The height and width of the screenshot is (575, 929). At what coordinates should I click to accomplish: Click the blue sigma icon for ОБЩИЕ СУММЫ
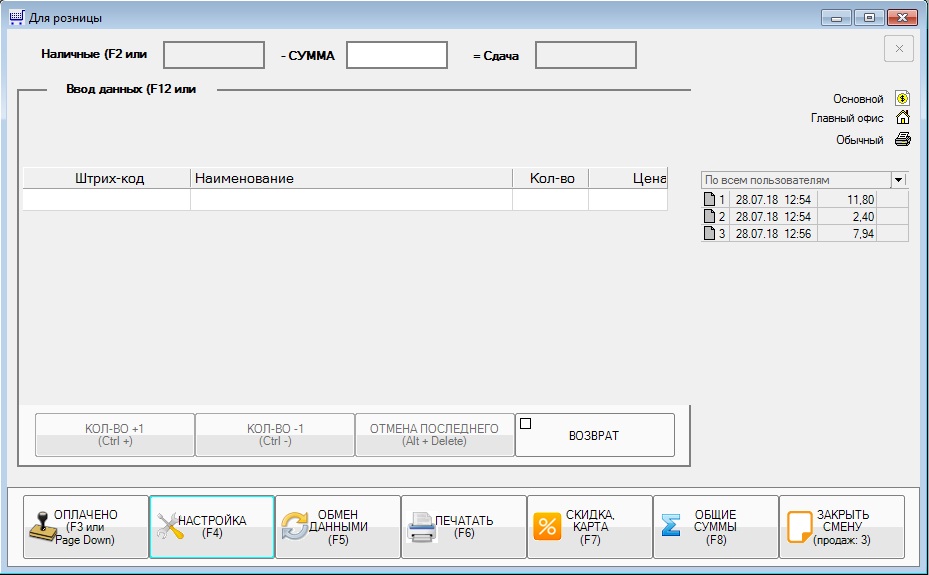[670, 525]
